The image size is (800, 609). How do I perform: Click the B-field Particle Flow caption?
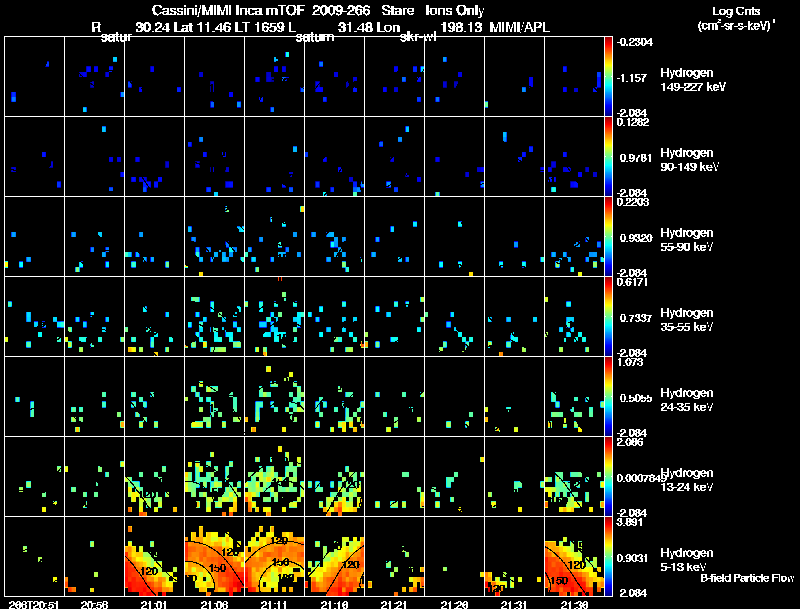[747, 578]
